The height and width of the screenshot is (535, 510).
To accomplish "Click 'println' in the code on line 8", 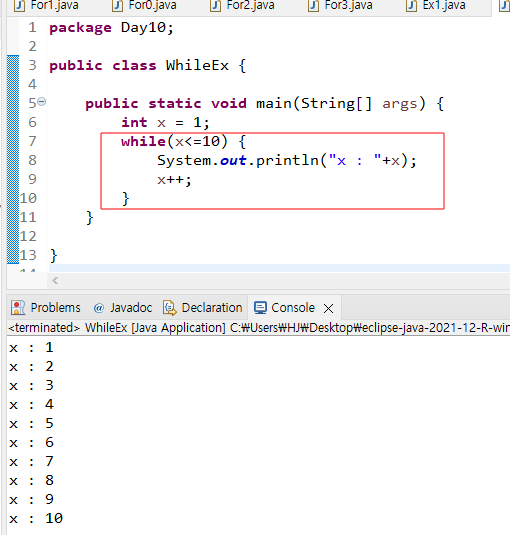I will [x=287, y=161].
